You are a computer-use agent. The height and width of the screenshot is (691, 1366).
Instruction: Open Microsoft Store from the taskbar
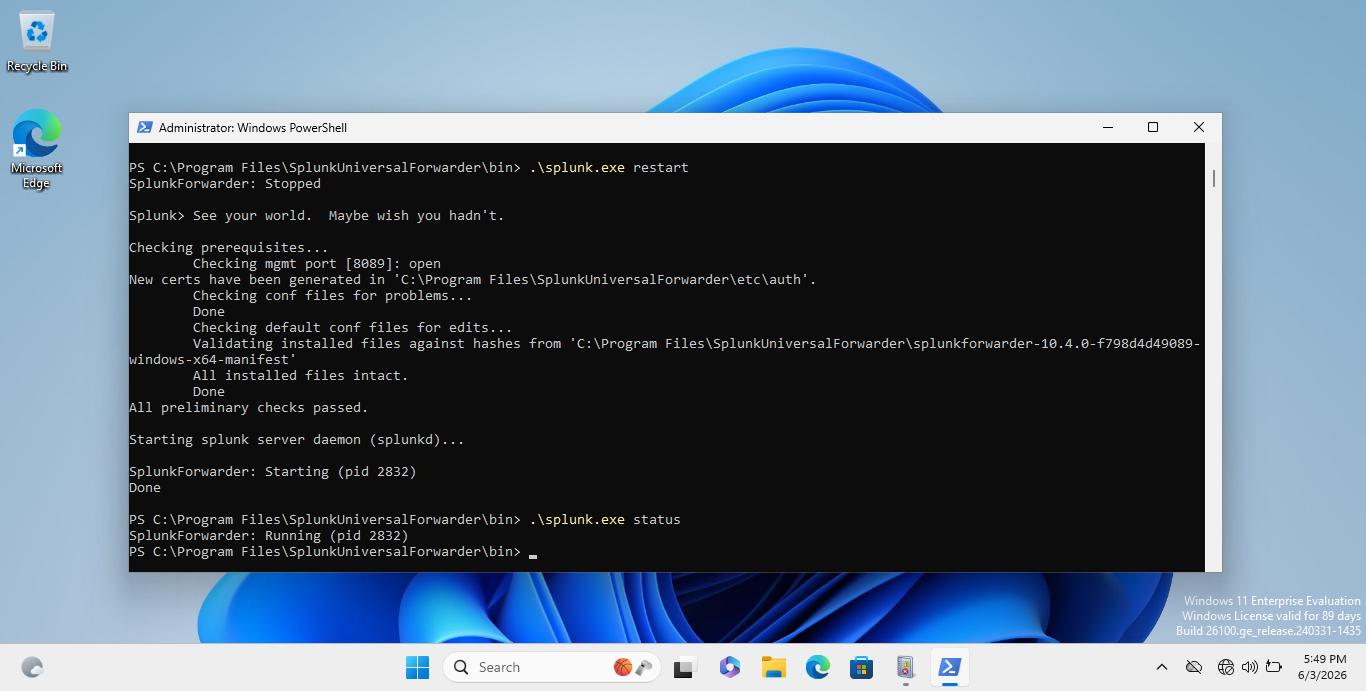pyautogui.click(x=861, y=667)
